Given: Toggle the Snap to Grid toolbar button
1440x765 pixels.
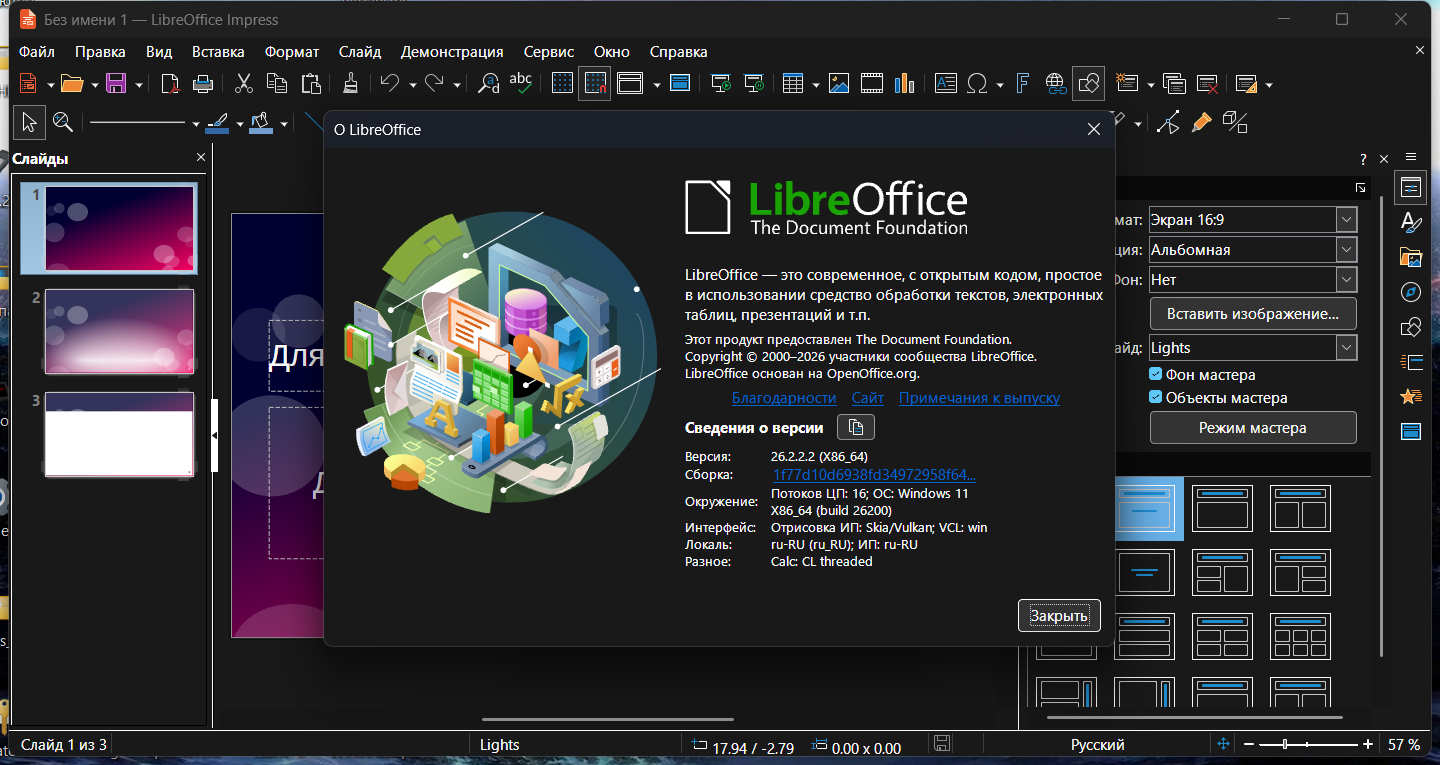Looking at the screenshot, I should click(x=595, y=84).
